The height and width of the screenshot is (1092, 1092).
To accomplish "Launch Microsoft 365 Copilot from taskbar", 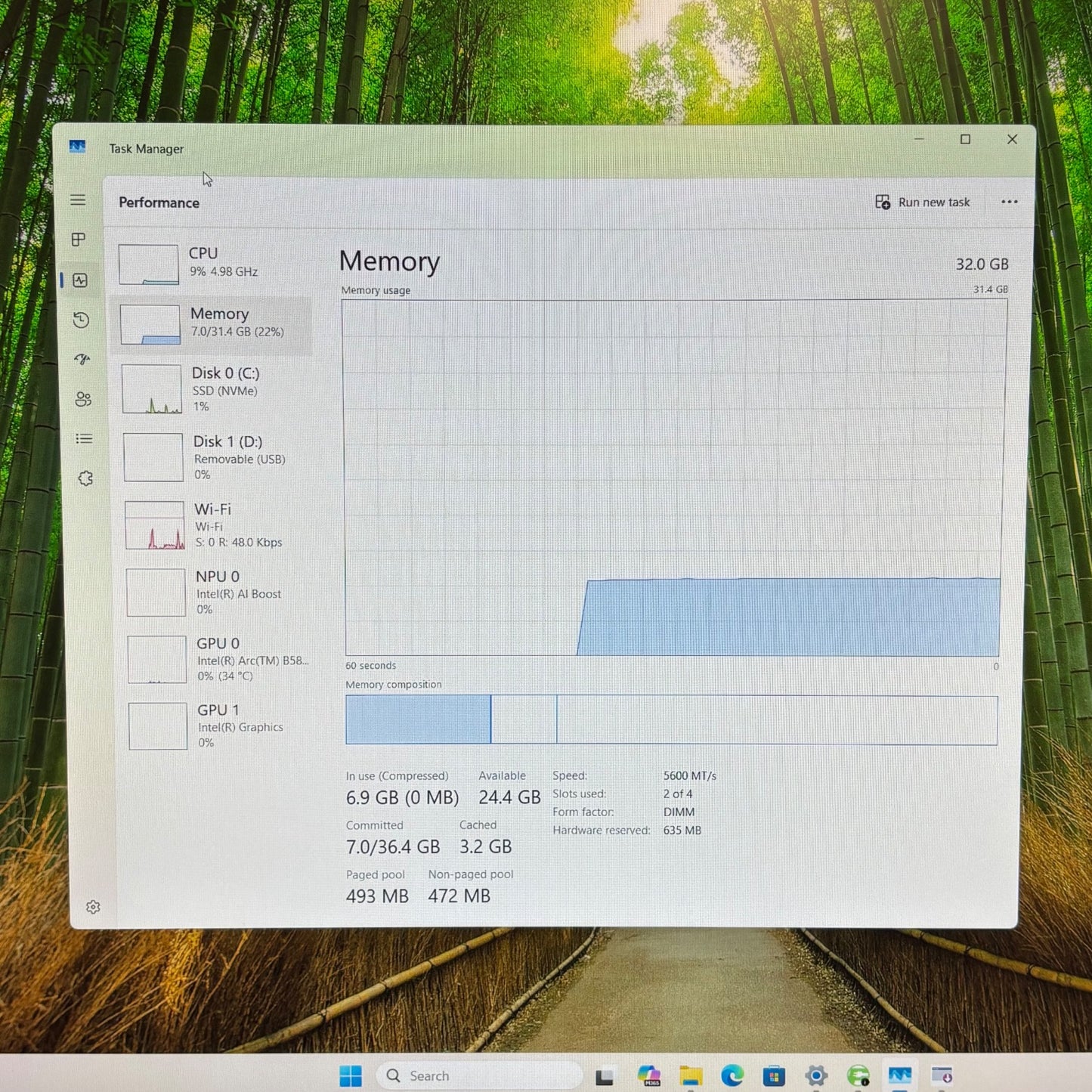I will [x=648, y=1076].
